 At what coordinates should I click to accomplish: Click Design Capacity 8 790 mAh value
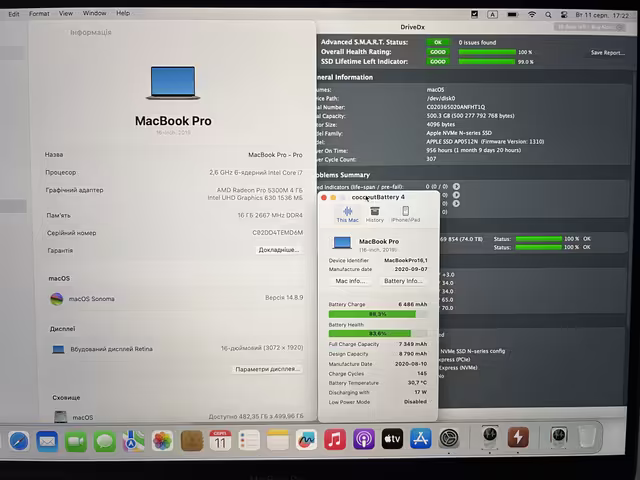coord(413,354)
